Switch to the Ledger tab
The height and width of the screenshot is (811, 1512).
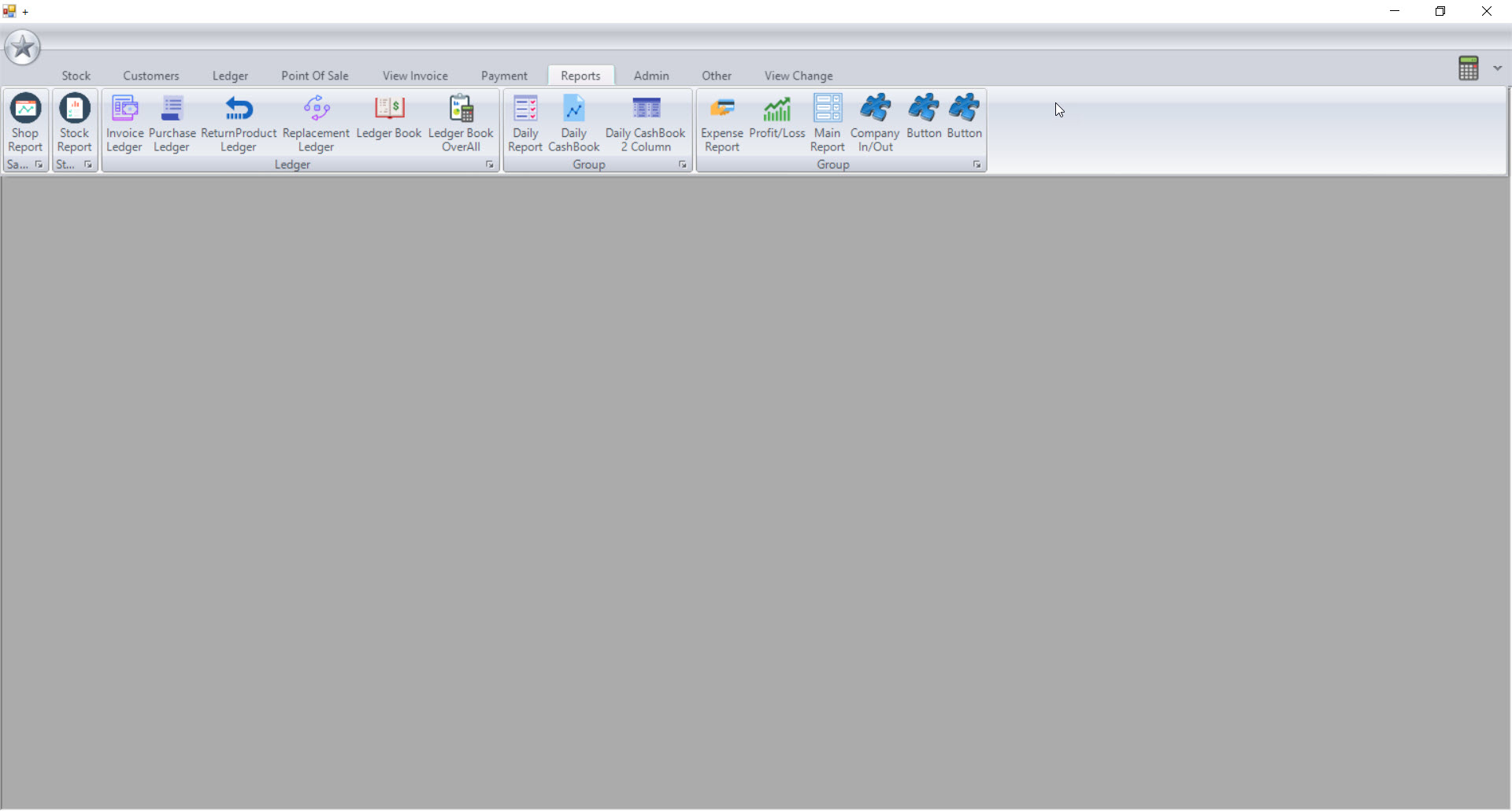230,76
